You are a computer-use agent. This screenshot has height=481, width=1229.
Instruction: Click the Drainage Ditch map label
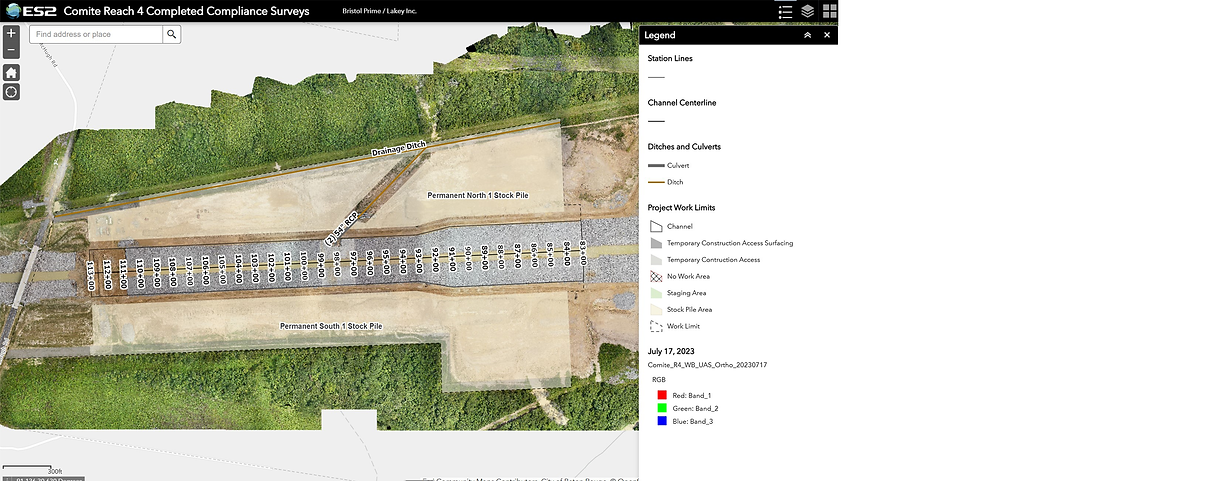click(398, 150)
